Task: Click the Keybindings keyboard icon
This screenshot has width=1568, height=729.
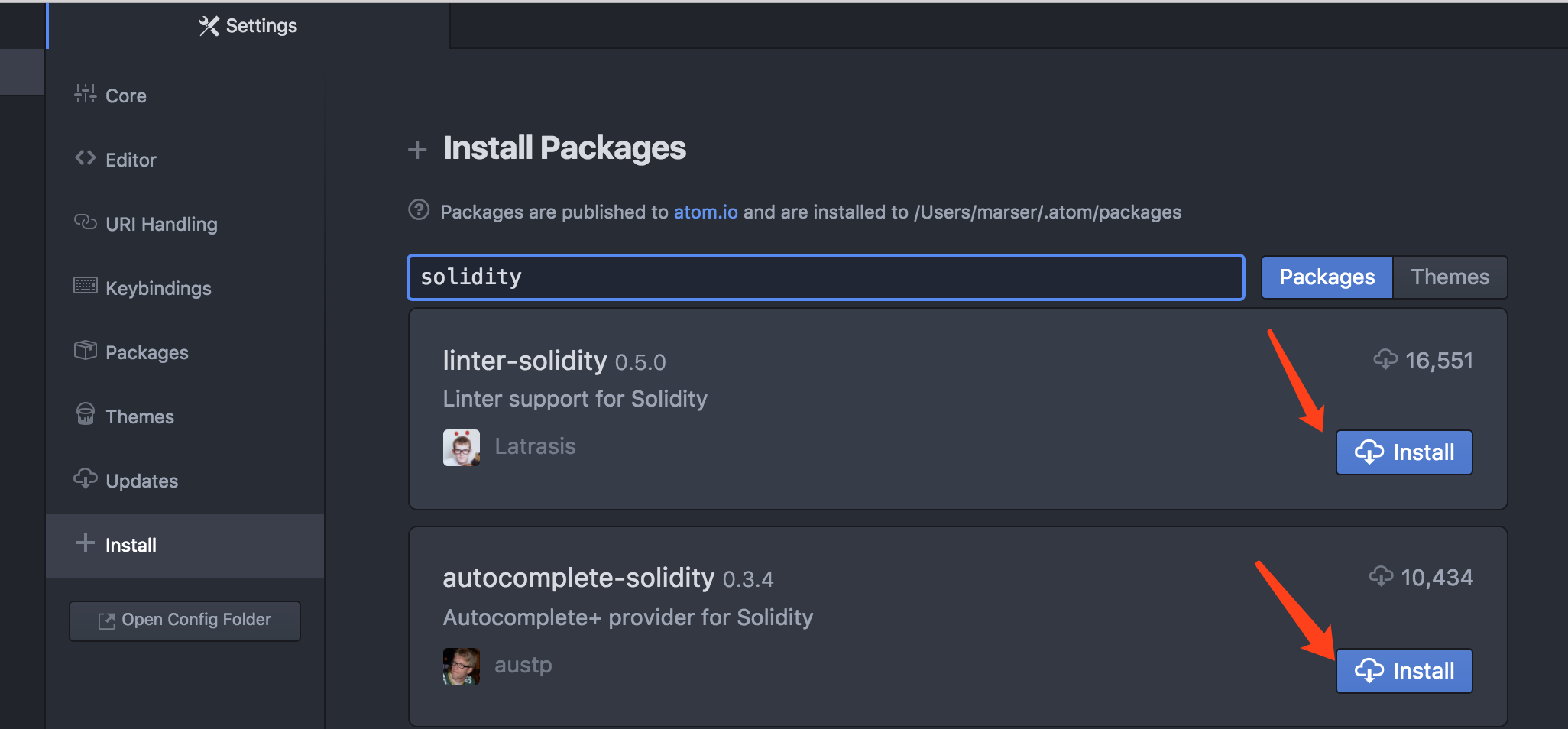Action: pos(85,286)
